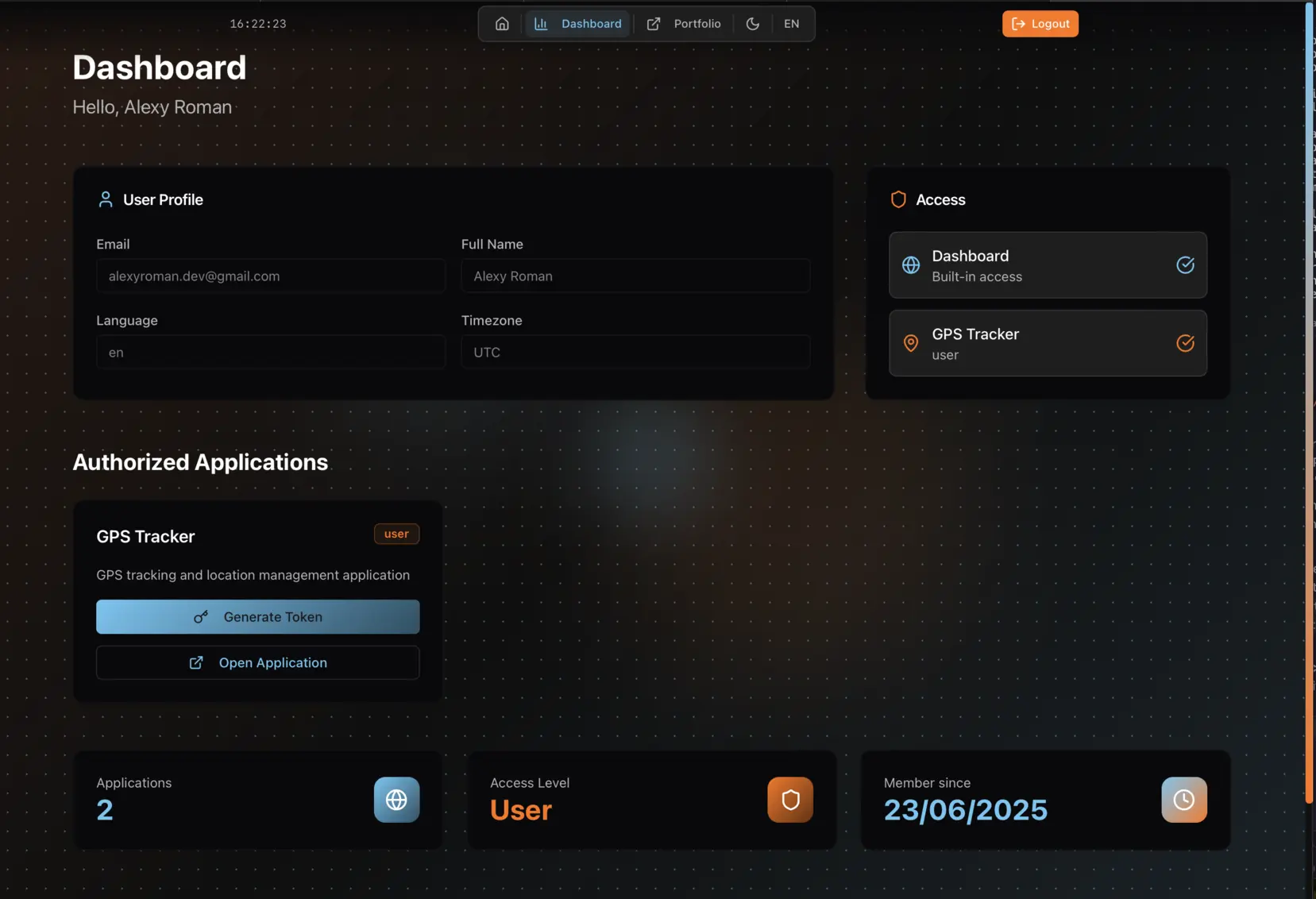Screen dimensions: 1316x899
Task: Toggle the checkmark on GPS Tracker access
Action: coord(1185,343)
